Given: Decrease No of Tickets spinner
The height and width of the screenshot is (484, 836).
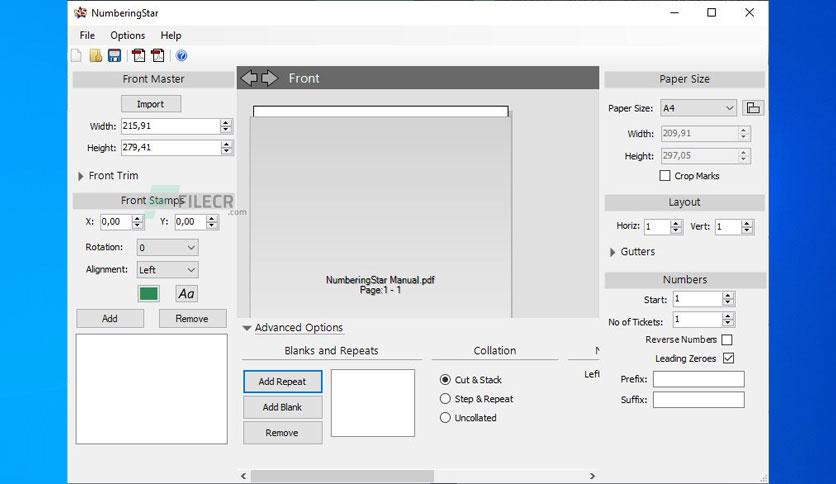Looking at the screenshot, I should click(728, 323).
